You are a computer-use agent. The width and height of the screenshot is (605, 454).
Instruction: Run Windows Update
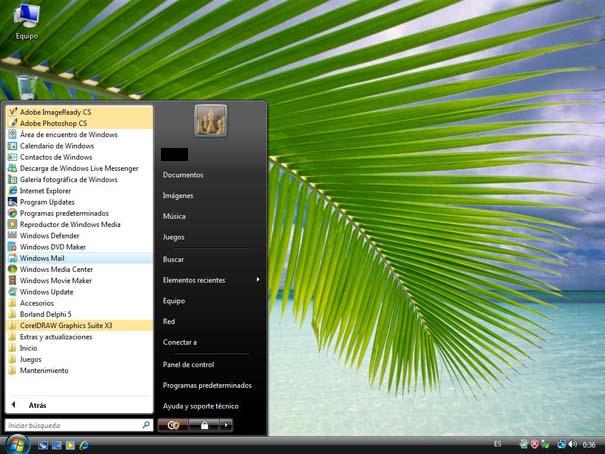(79, 292)
